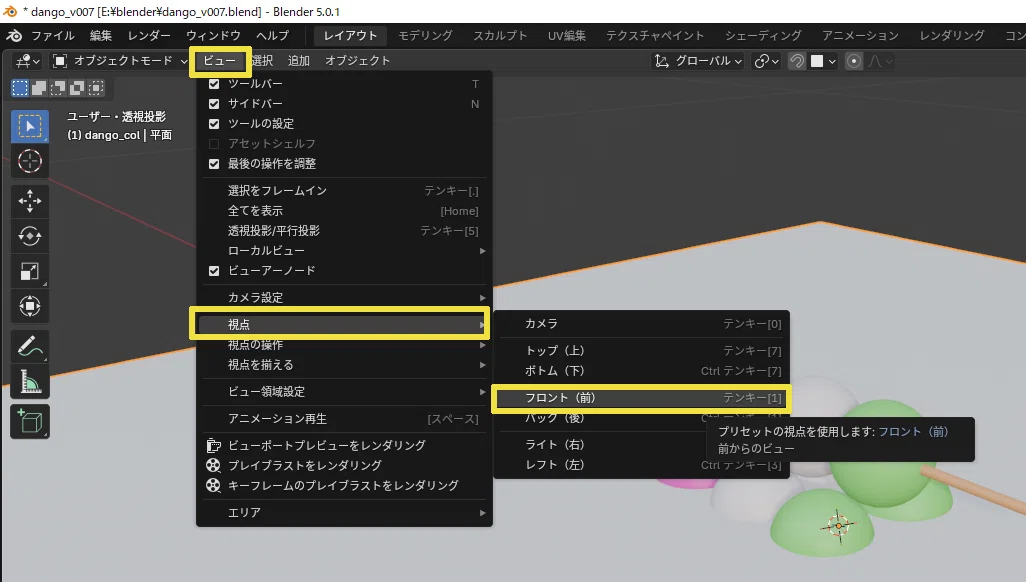Open the オブジェクト header menu

tap(357, 61)
